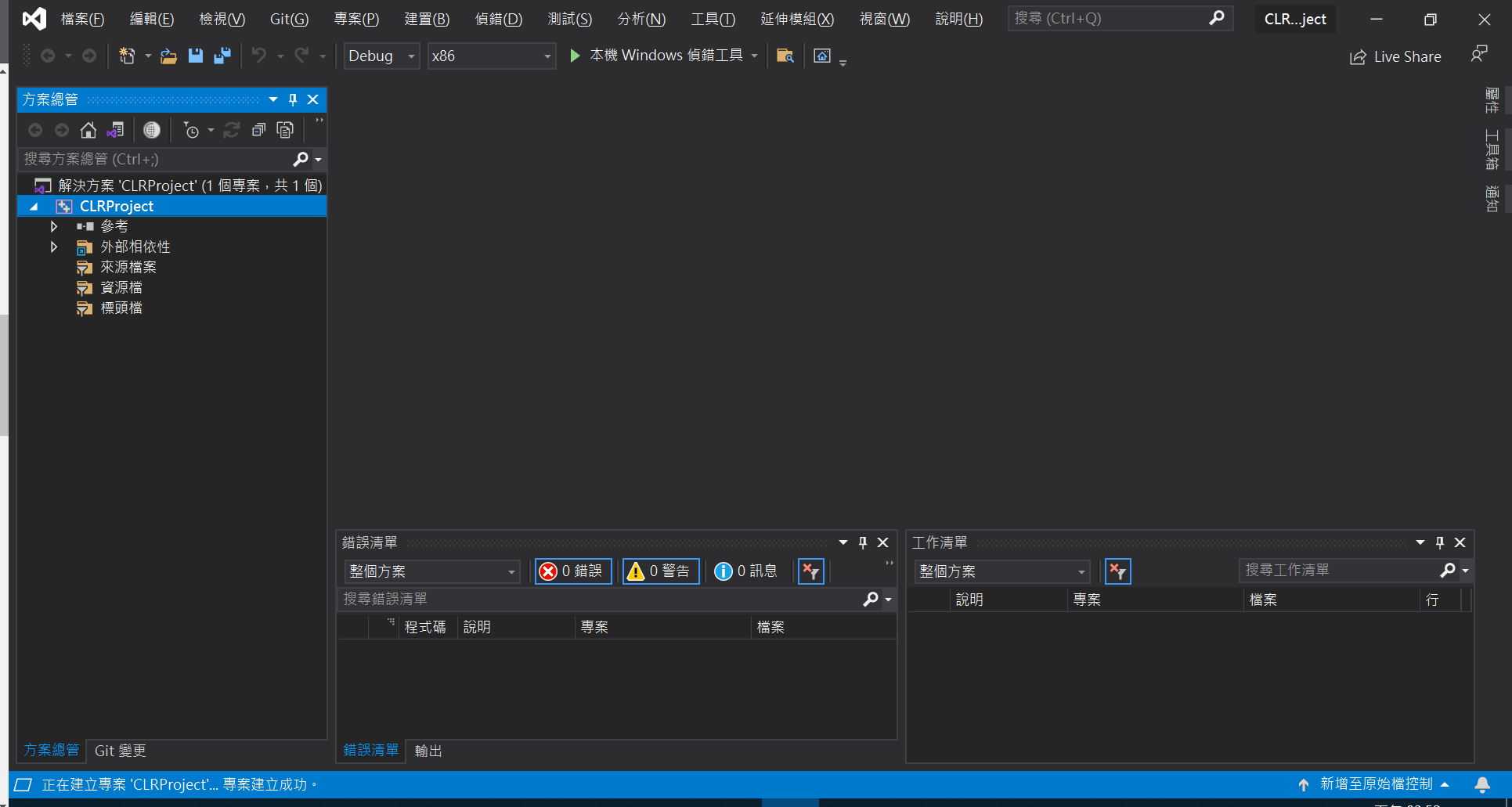
Task: Collapse the CLRProject tree node
Action: (34, 207)
